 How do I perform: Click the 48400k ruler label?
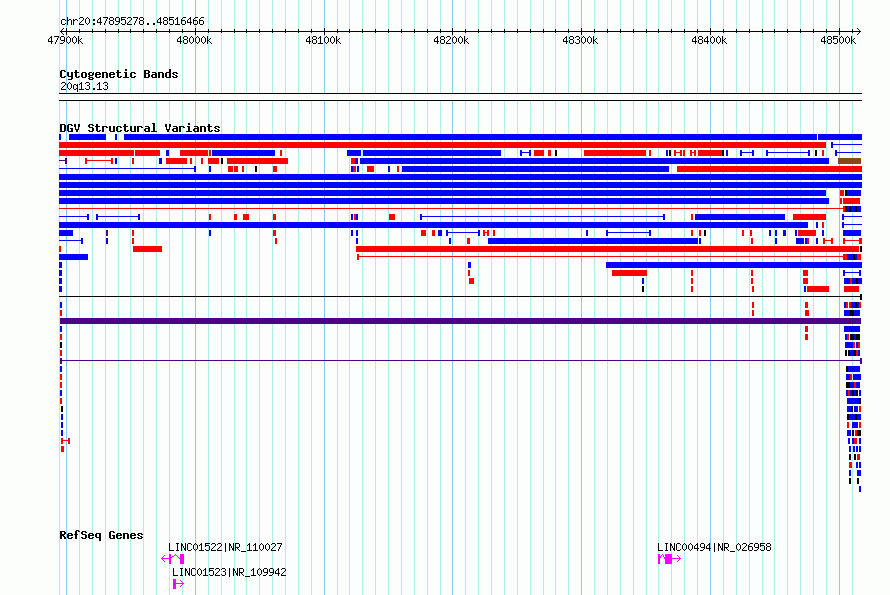click(x=709, y=40)
